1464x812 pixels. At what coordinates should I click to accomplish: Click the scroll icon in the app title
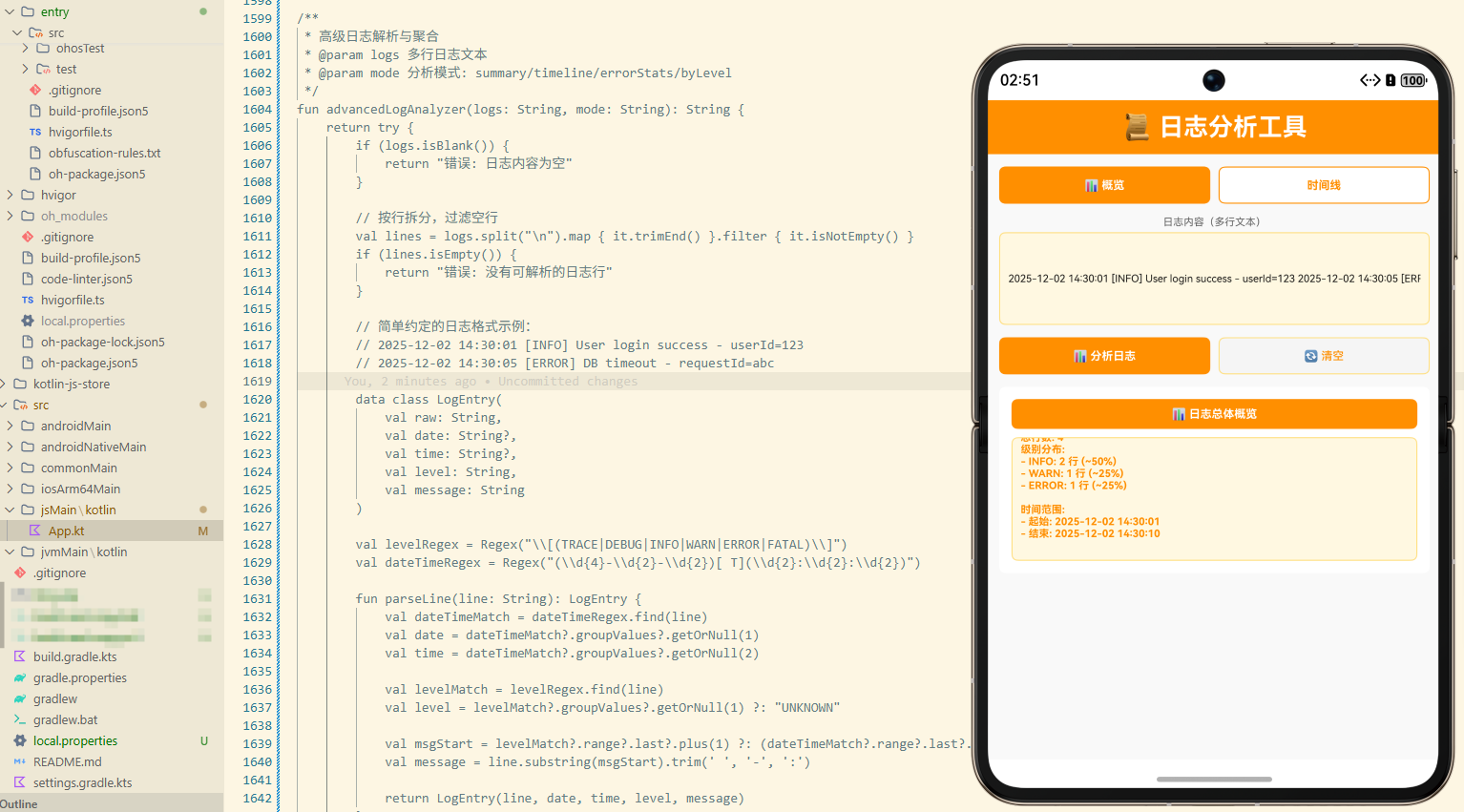[x=1137, y=127]
